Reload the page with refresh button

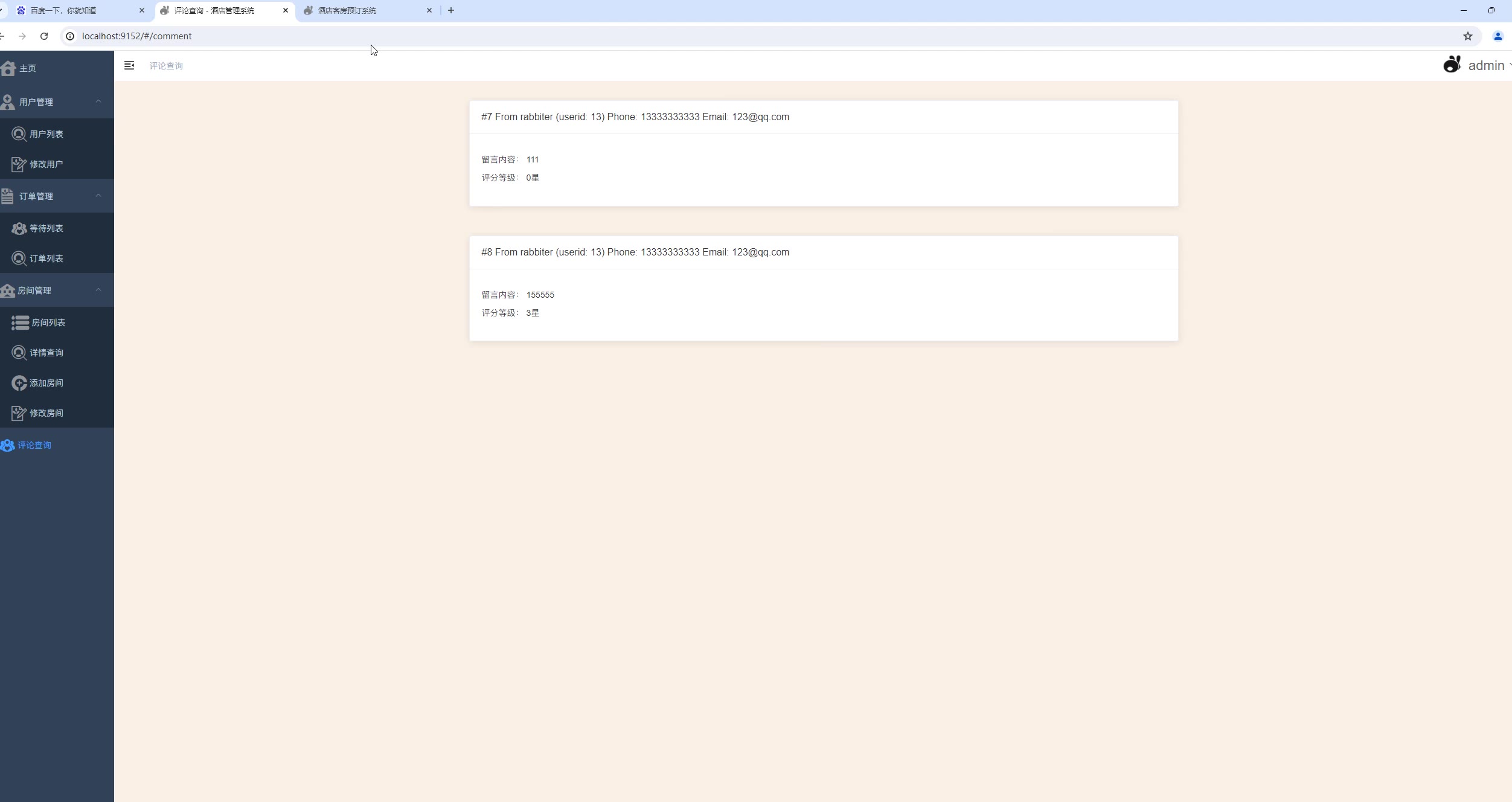click(44, 36)
